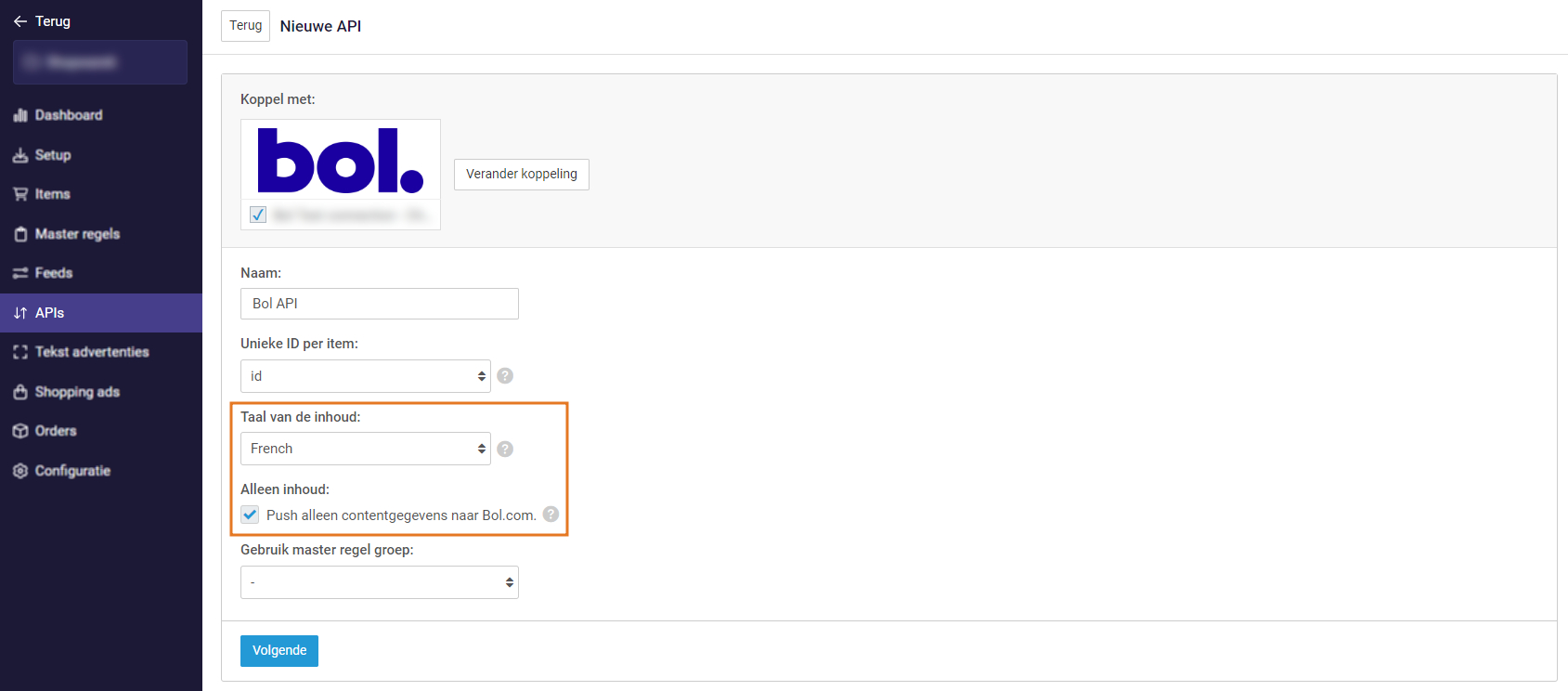Click the APIs up-down arrows icon
Screen dimensions: 1568x691
coord(20,313)
